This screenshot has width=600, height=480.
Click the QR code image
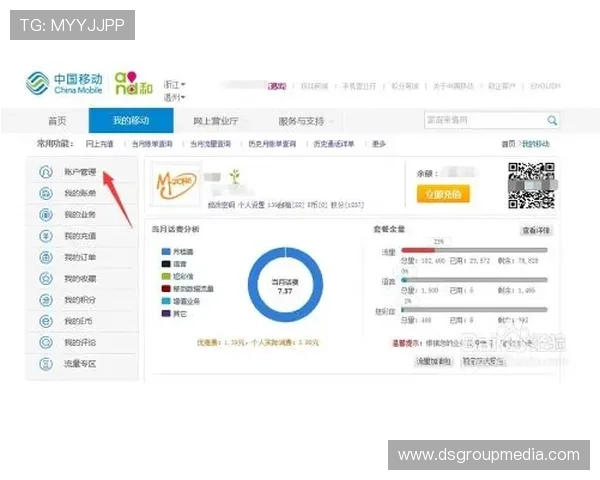coord(531,186)
